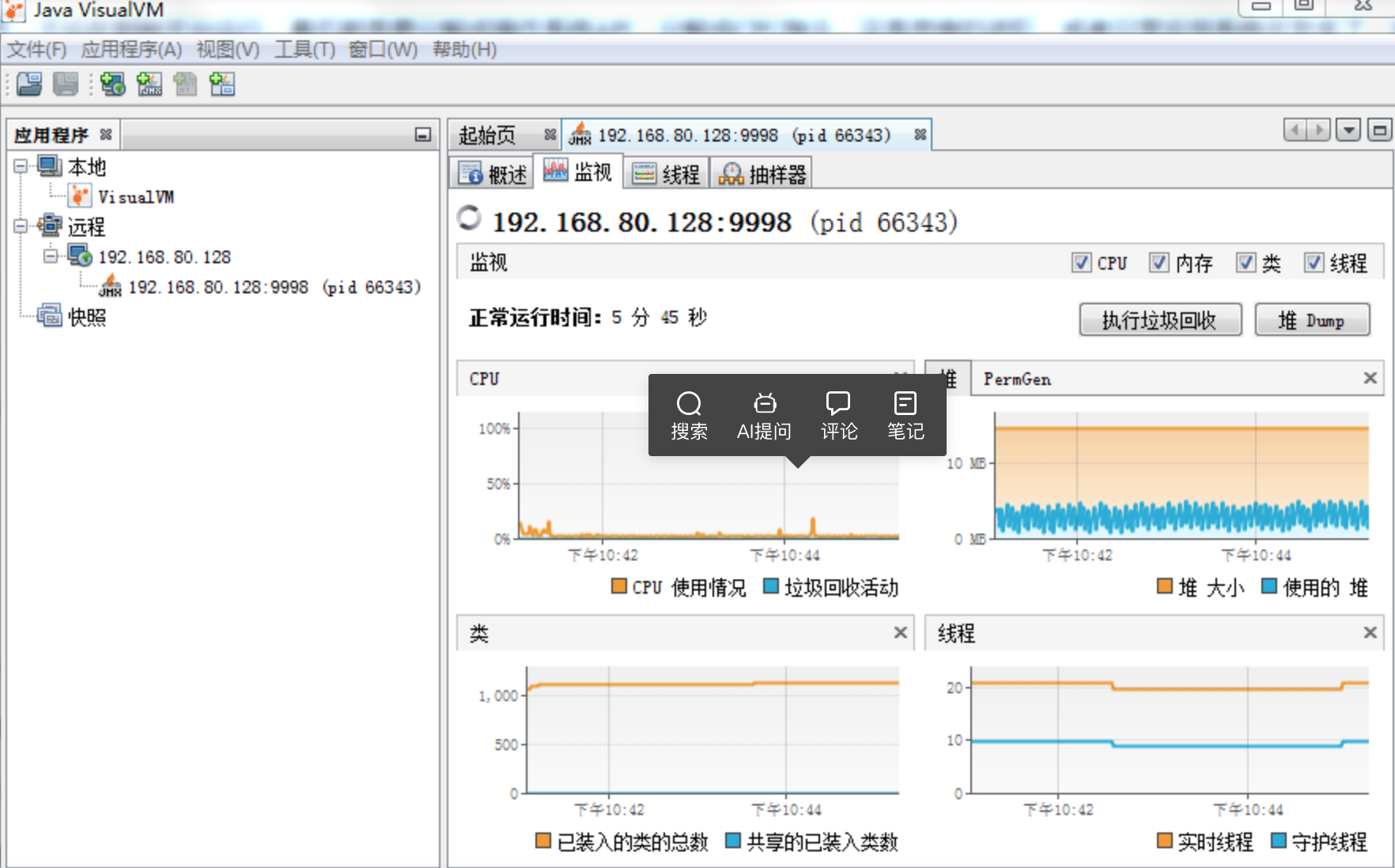Click 搜索 in the popup toolbar
1395x868 pixels.
[x=689, y=416]
